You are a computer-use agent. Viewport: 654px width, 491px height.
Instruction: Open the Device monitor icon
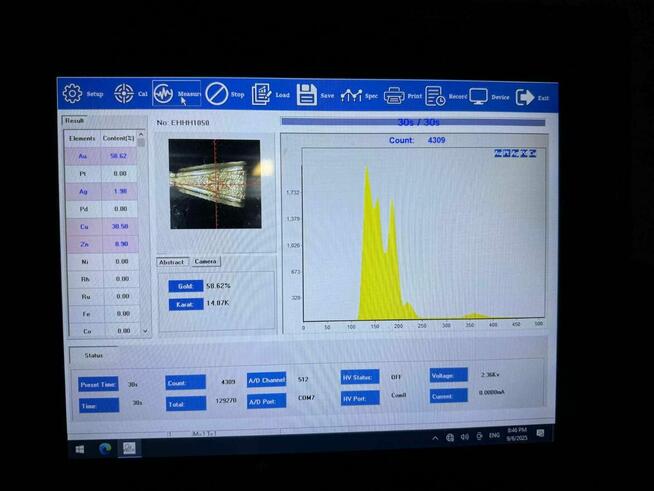point(479,97)
